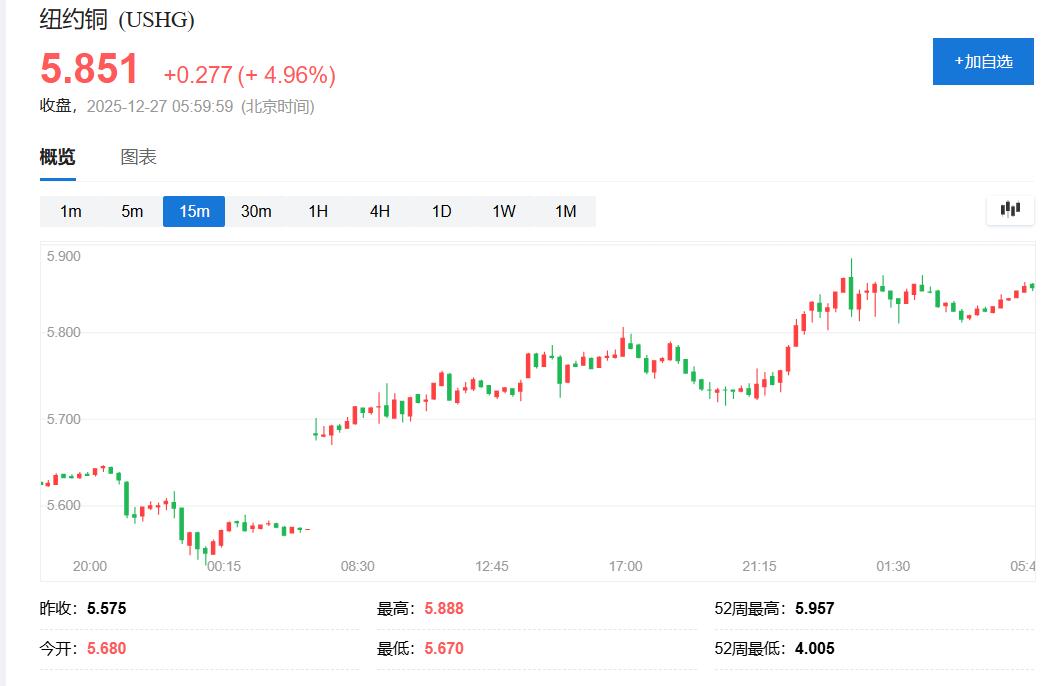Show the 1M monthly chart
Image resolution: width=1048 pixels, height=686 pixels.
click(566, 211)
